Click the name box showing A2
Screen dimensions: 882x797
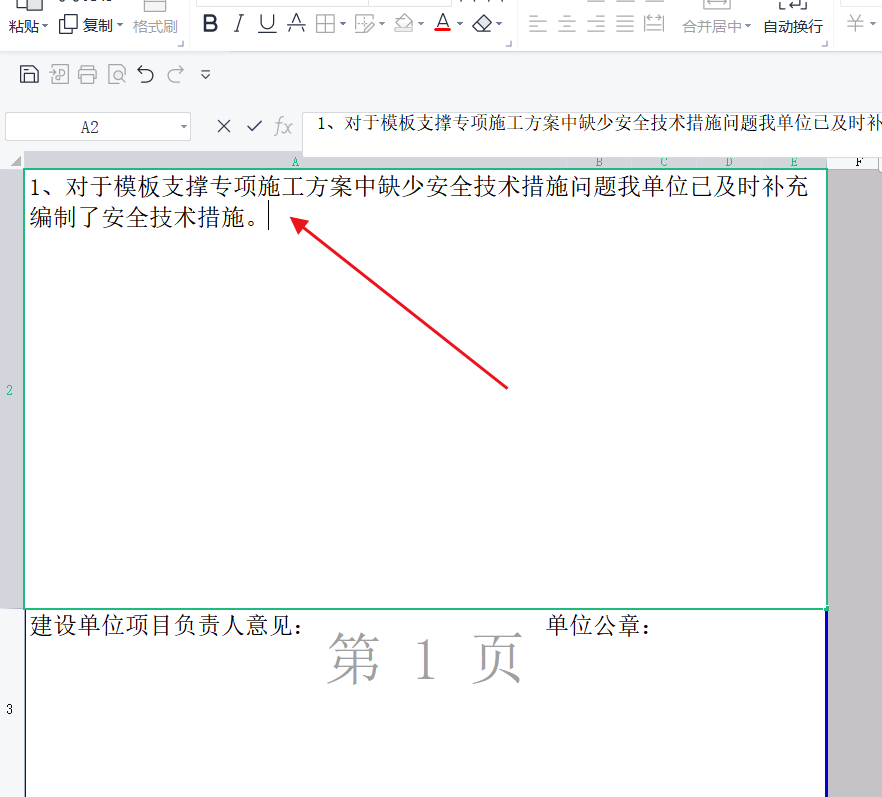(x=90, y=127)
